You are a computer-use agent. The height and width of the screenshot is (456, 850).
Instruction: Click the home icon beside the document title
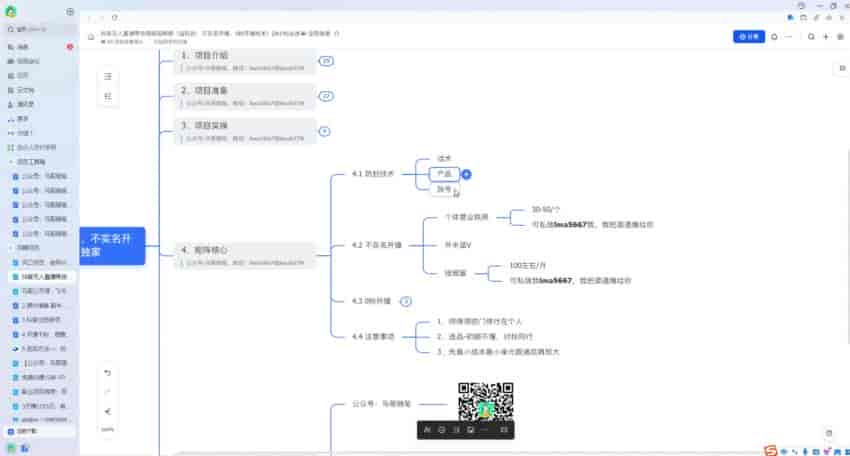tap(90, 37)
